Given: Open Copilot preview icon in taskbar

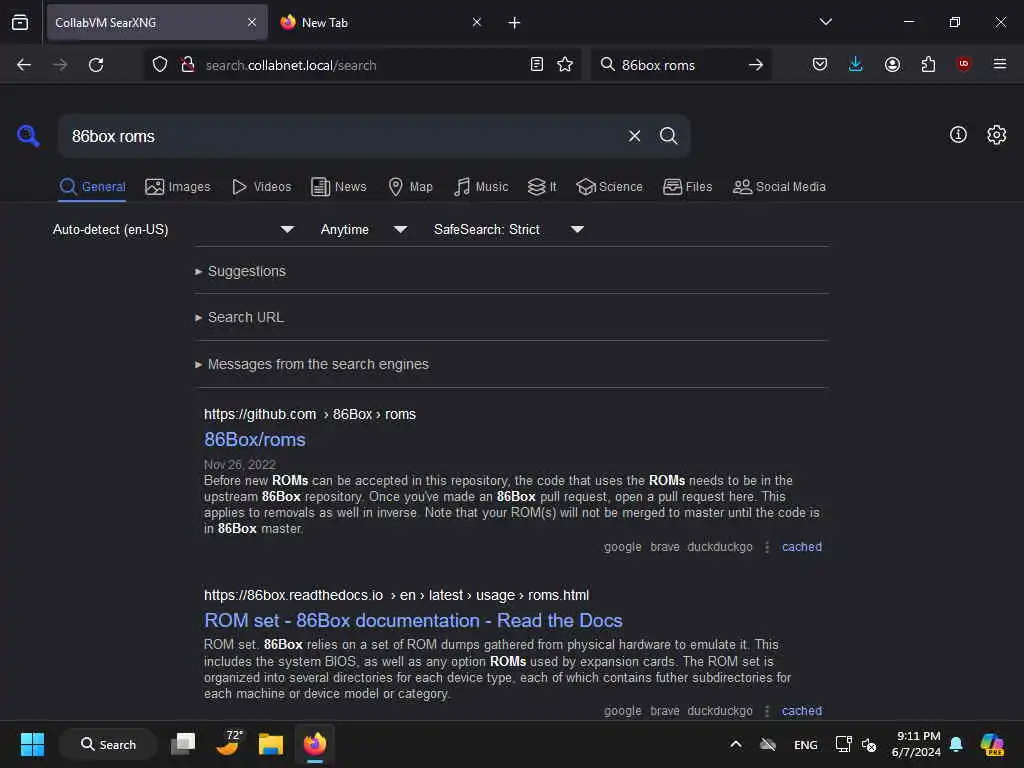Looking at the screenshot, I should tap(992, 744).
